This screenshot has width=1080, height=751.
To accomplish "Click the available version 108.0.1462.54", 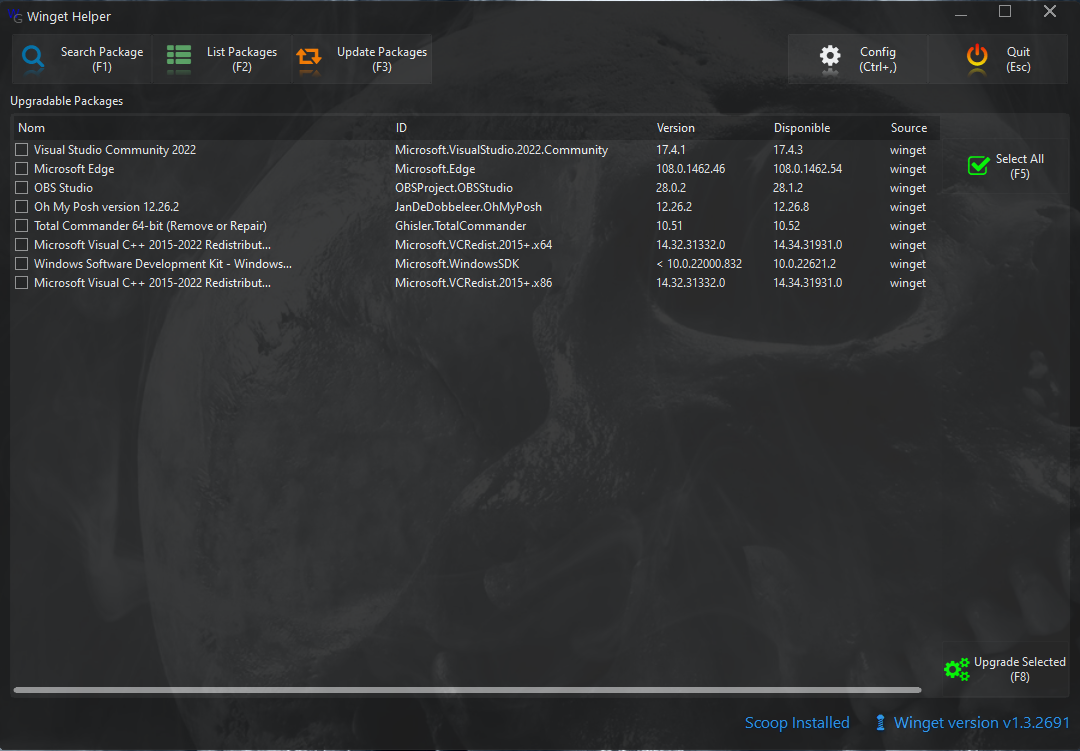I will pos(807,169).
